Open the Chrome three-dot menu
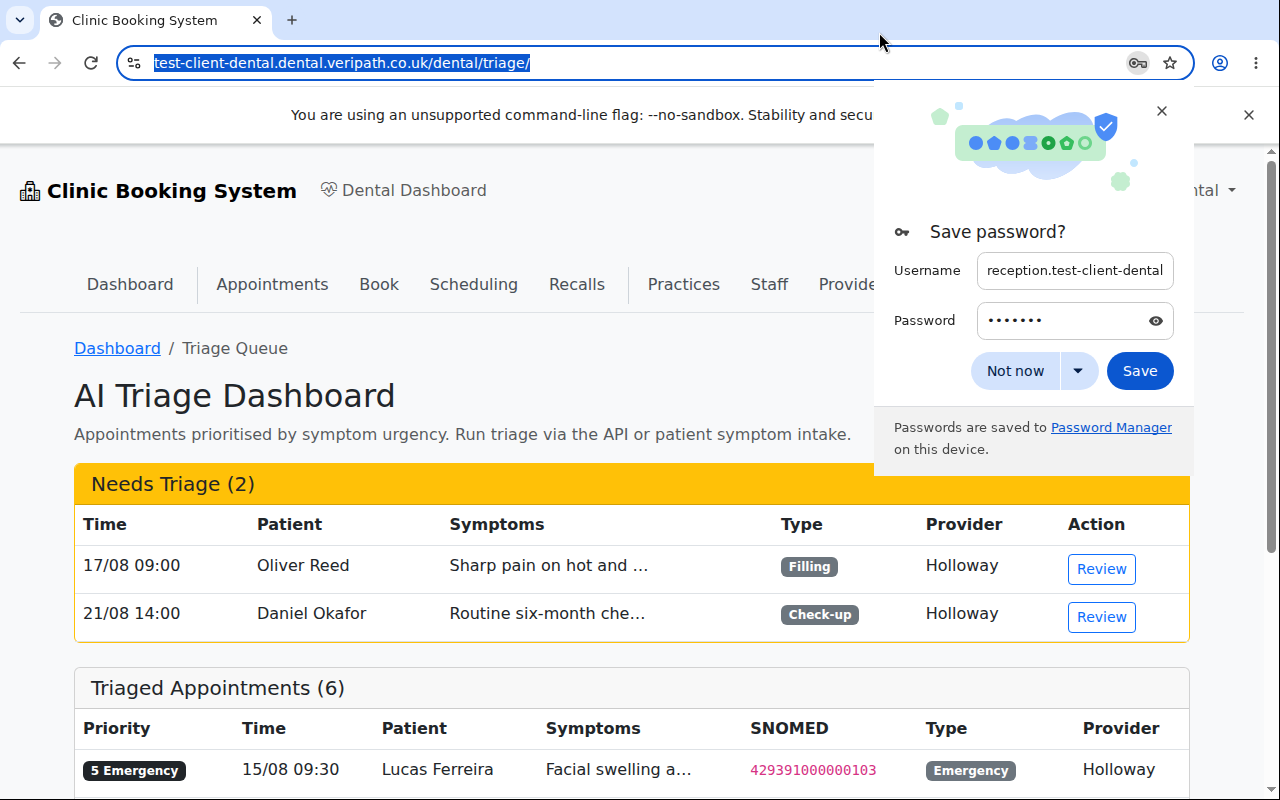1280x800 pixels. coord(1256,63)
